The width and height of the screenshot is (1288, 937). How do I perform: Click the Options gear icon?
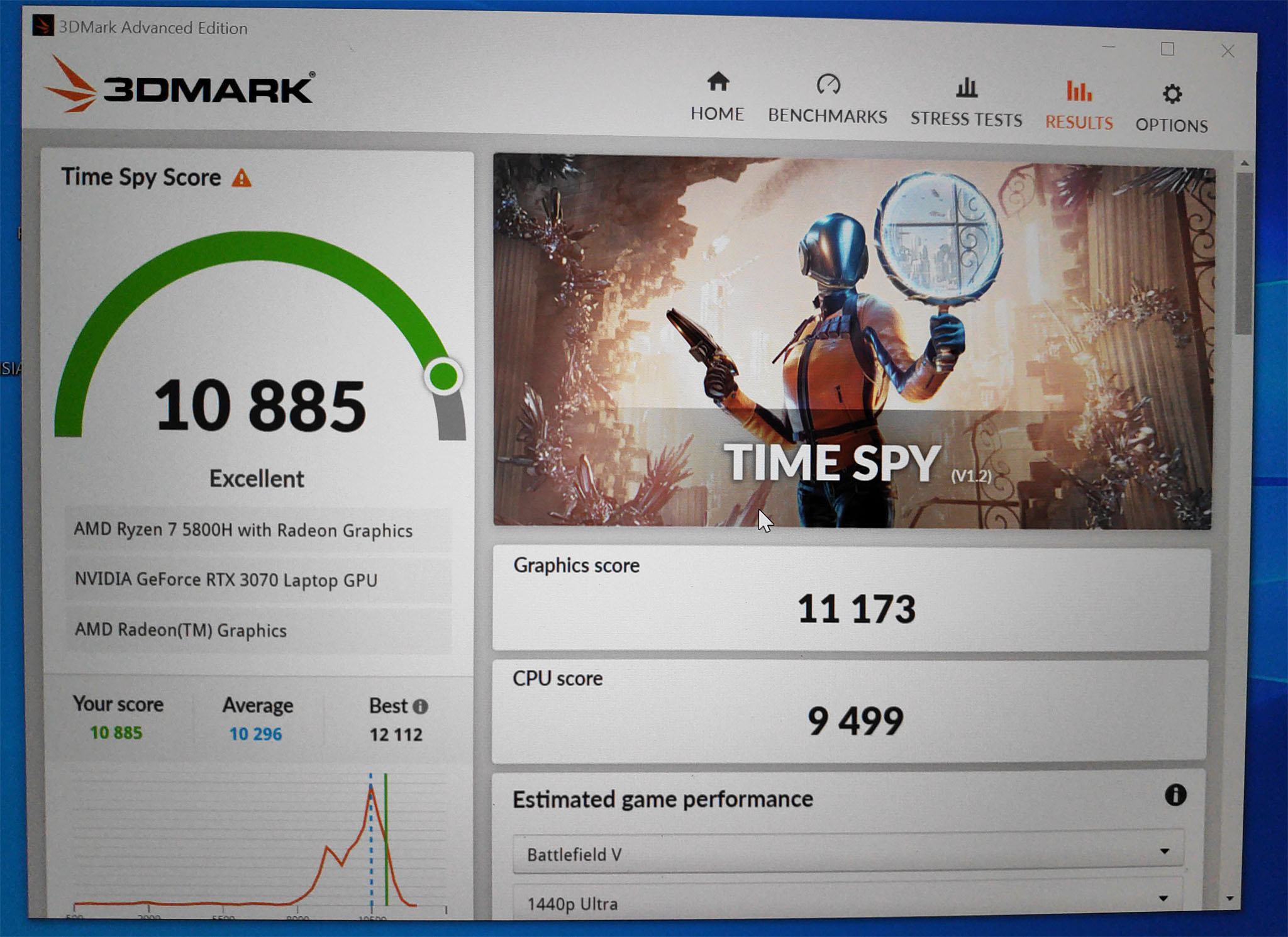1171,94
